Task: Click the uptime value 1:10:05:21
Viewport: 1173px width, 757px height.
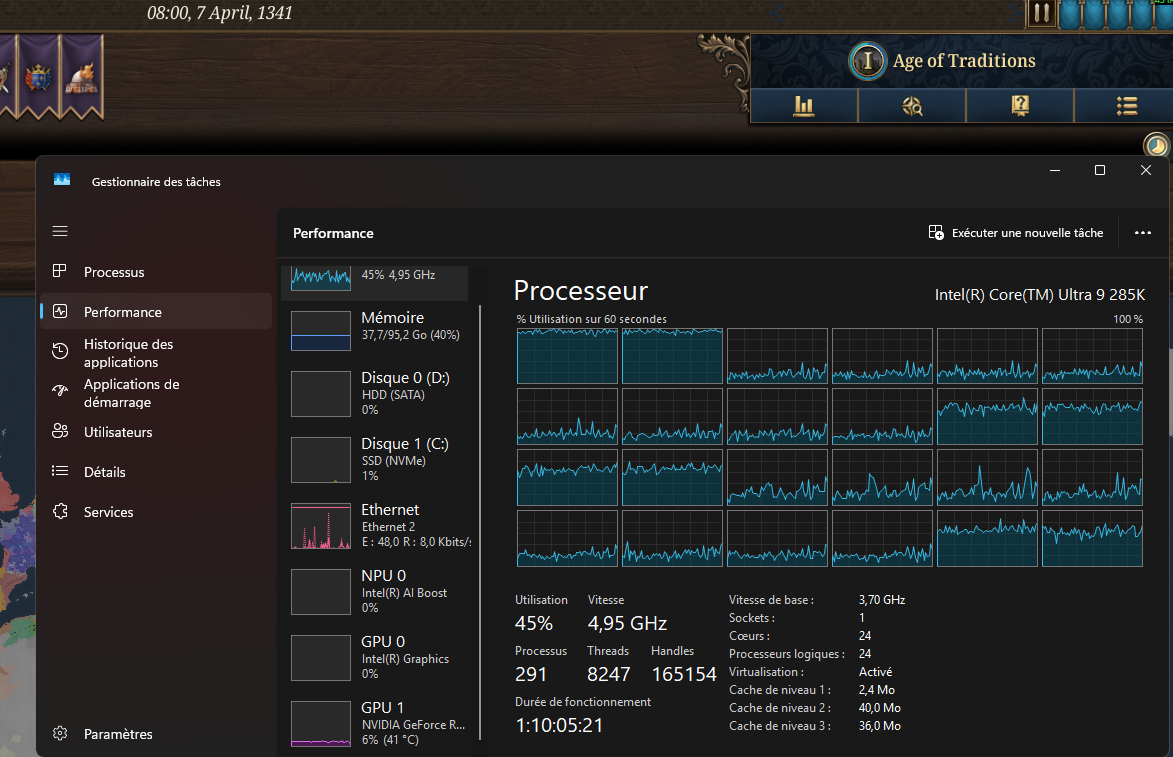Action: click(x=560, y=725)
